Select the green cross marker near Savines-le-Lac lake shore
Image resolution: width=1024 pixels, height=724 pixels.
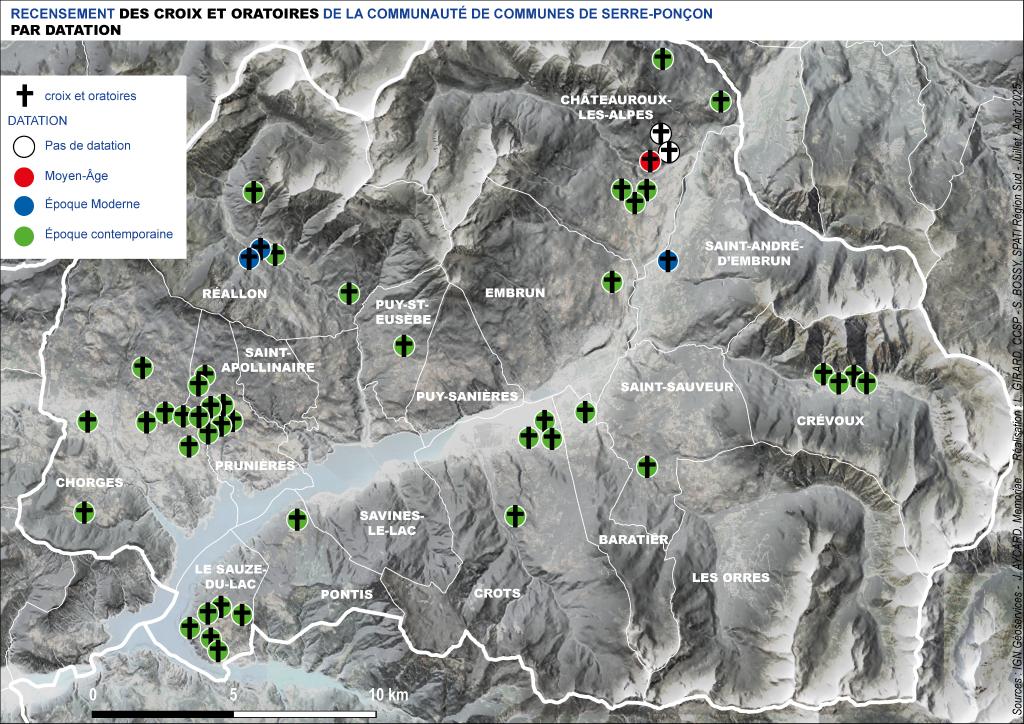[297, 520]
